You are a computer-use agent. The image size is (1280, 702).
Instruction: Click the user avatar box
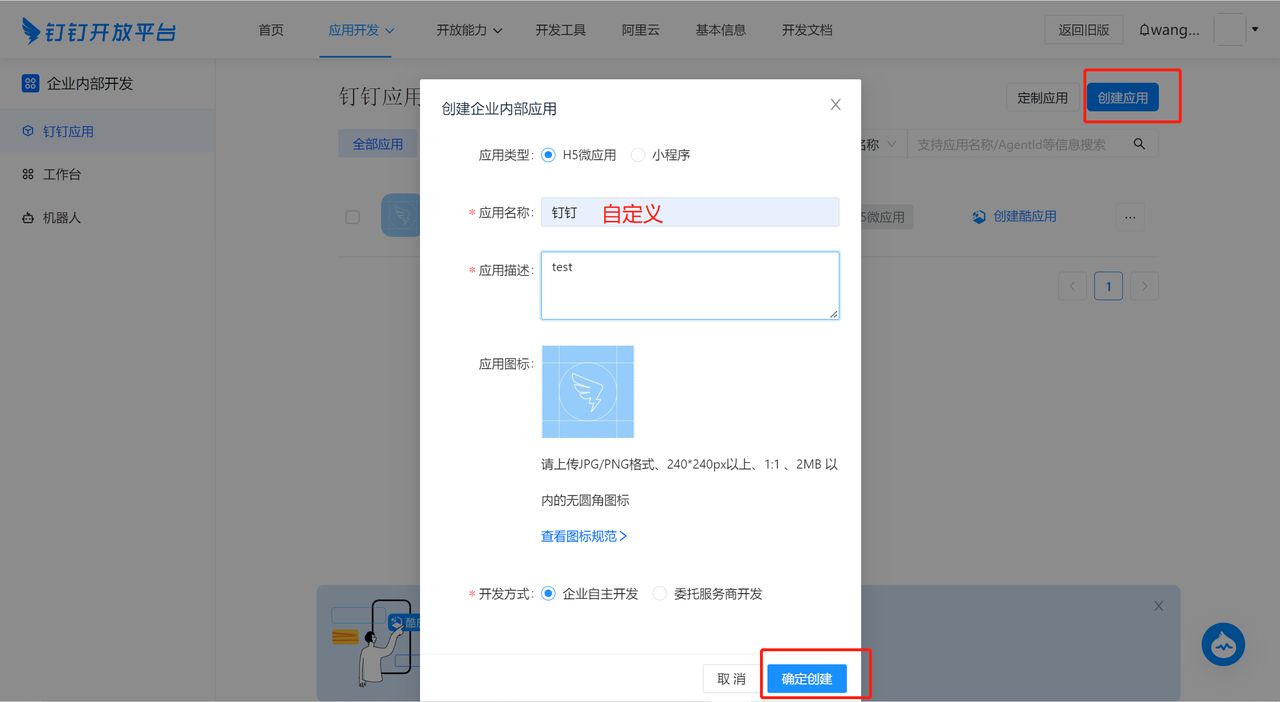point(1229,30)
